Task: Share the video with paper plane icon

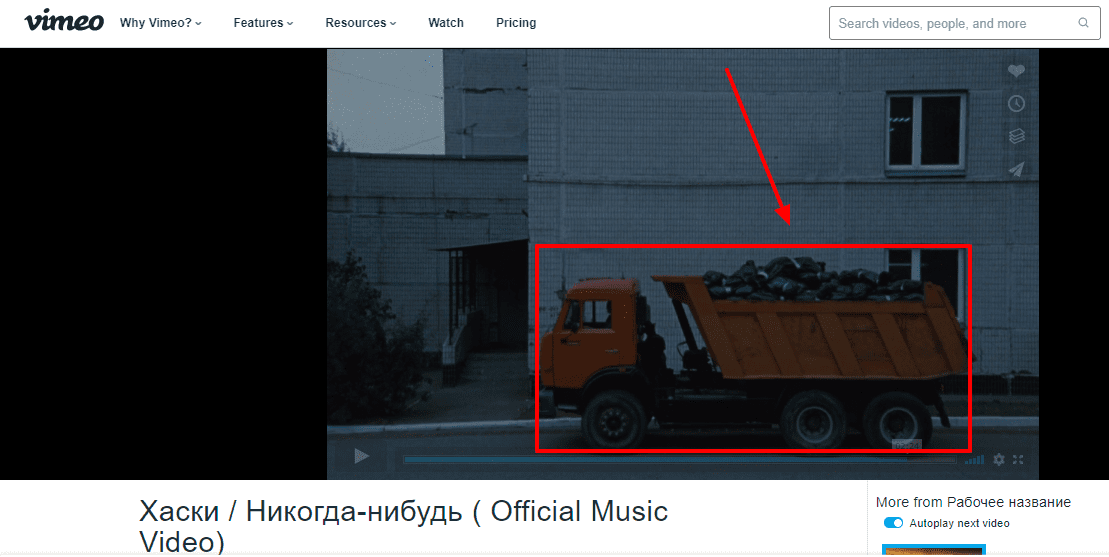Action: (x=1016, y=169)
